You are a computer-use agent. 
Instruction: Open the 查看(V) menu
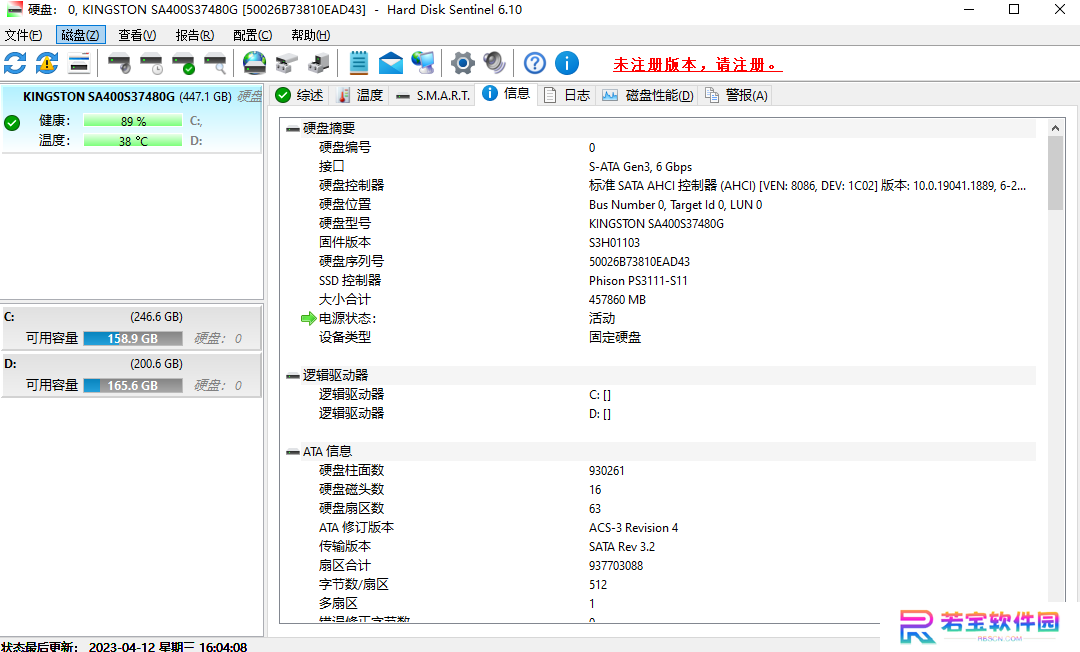[x=137, y=35]
